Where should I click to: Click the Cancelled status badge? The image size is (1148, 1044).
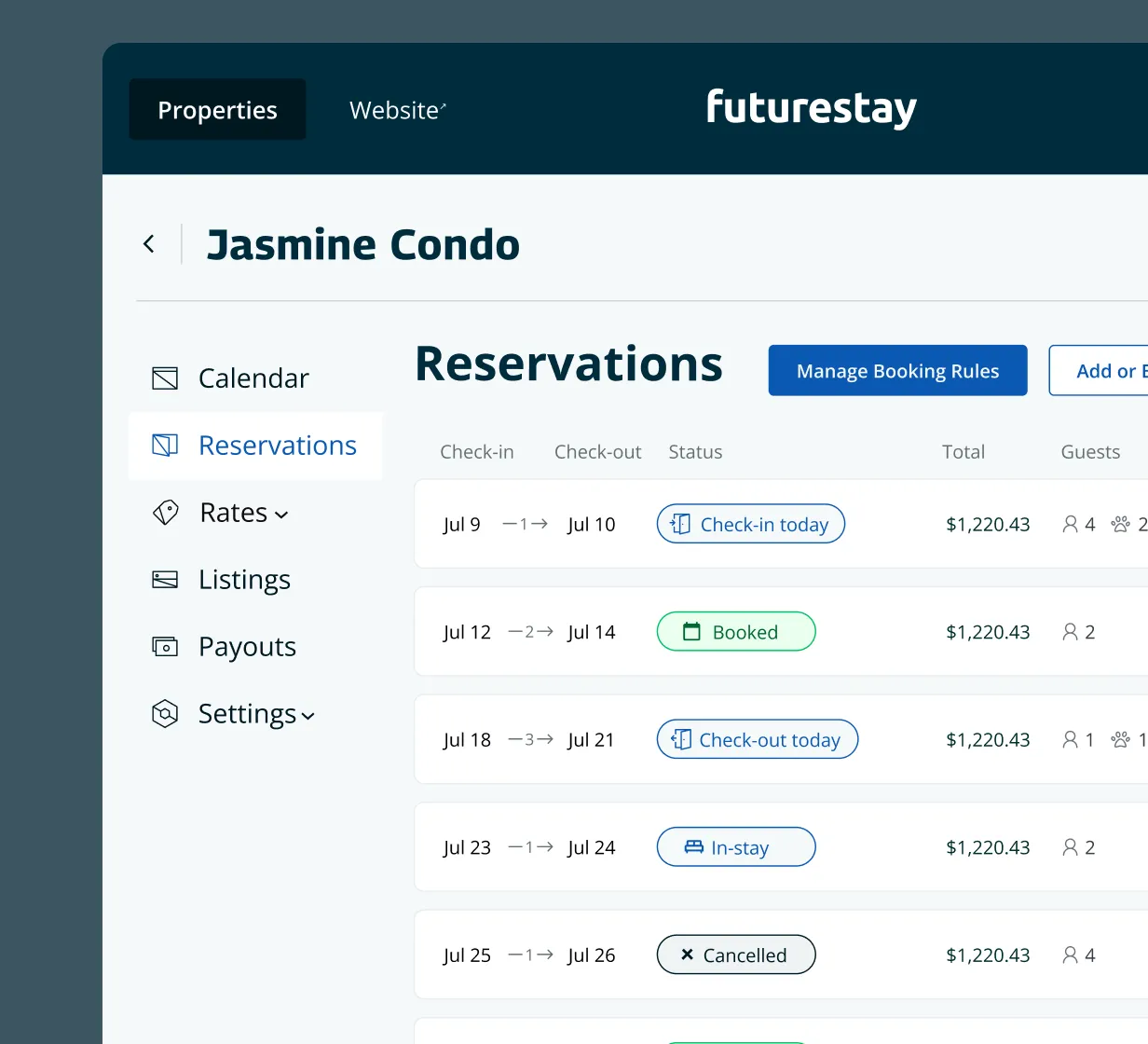coord(736,955)
